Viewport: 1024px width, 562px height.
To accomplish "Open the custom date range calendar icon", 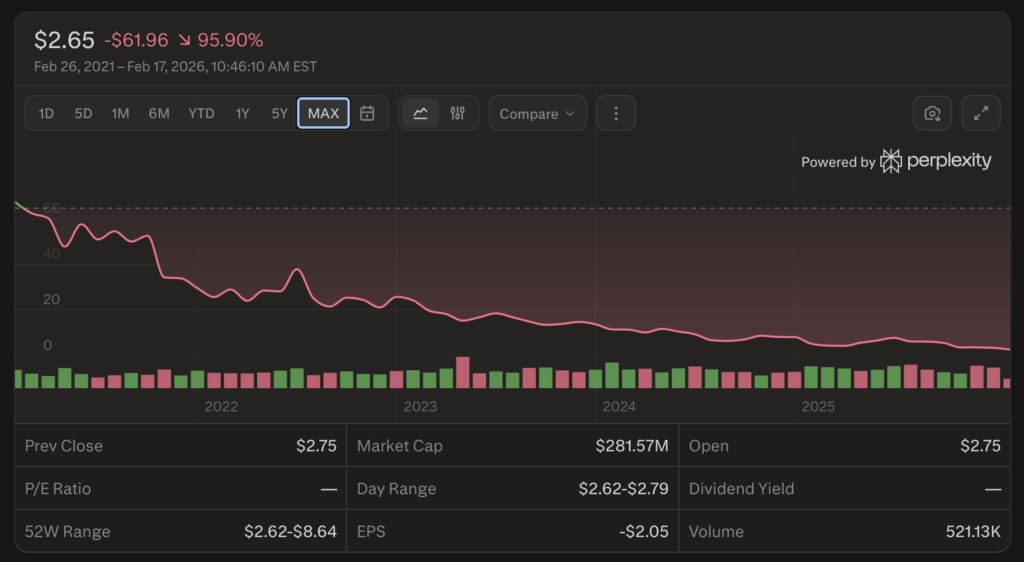I will (x=367, y=114).
